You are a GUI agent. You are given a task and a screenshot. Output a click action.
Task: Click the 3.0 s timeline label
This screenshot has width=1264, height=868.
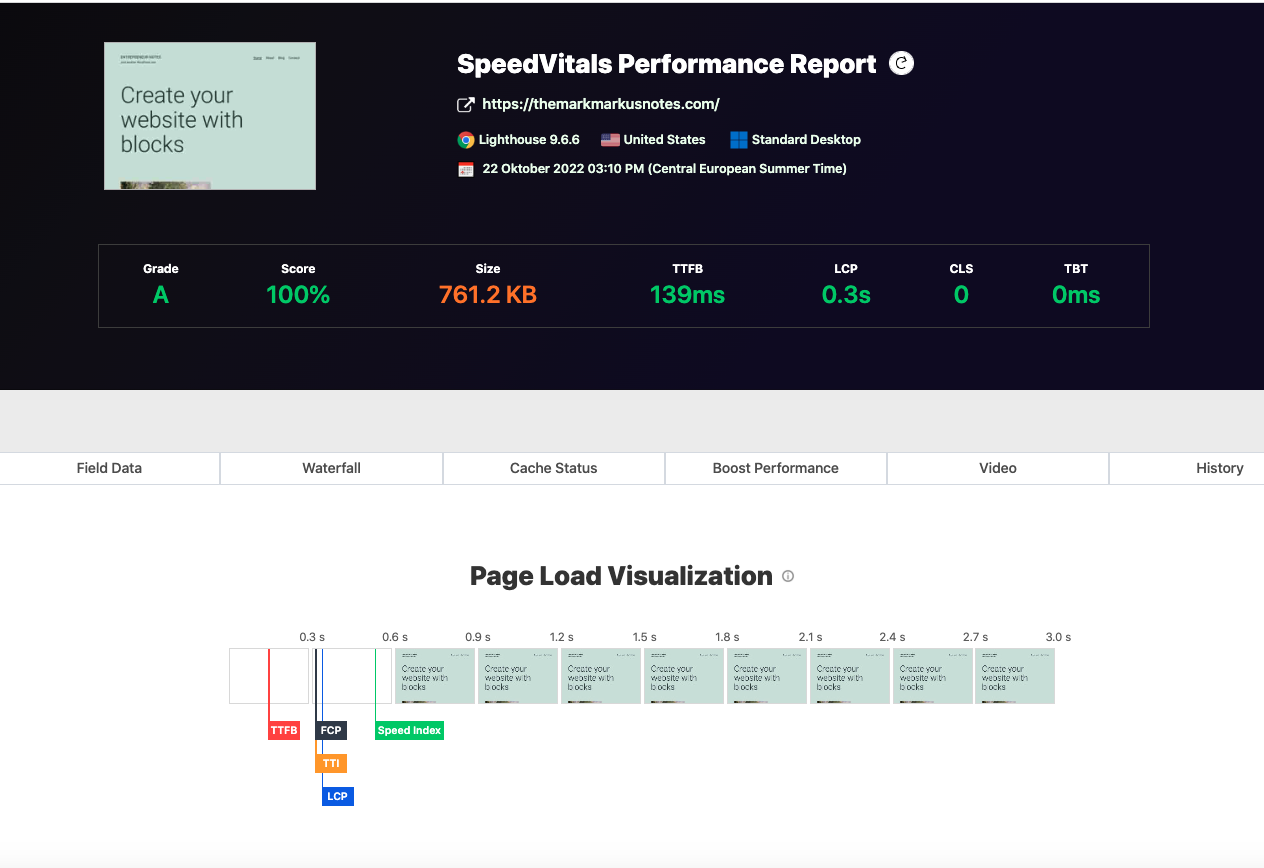point(1058,637)
